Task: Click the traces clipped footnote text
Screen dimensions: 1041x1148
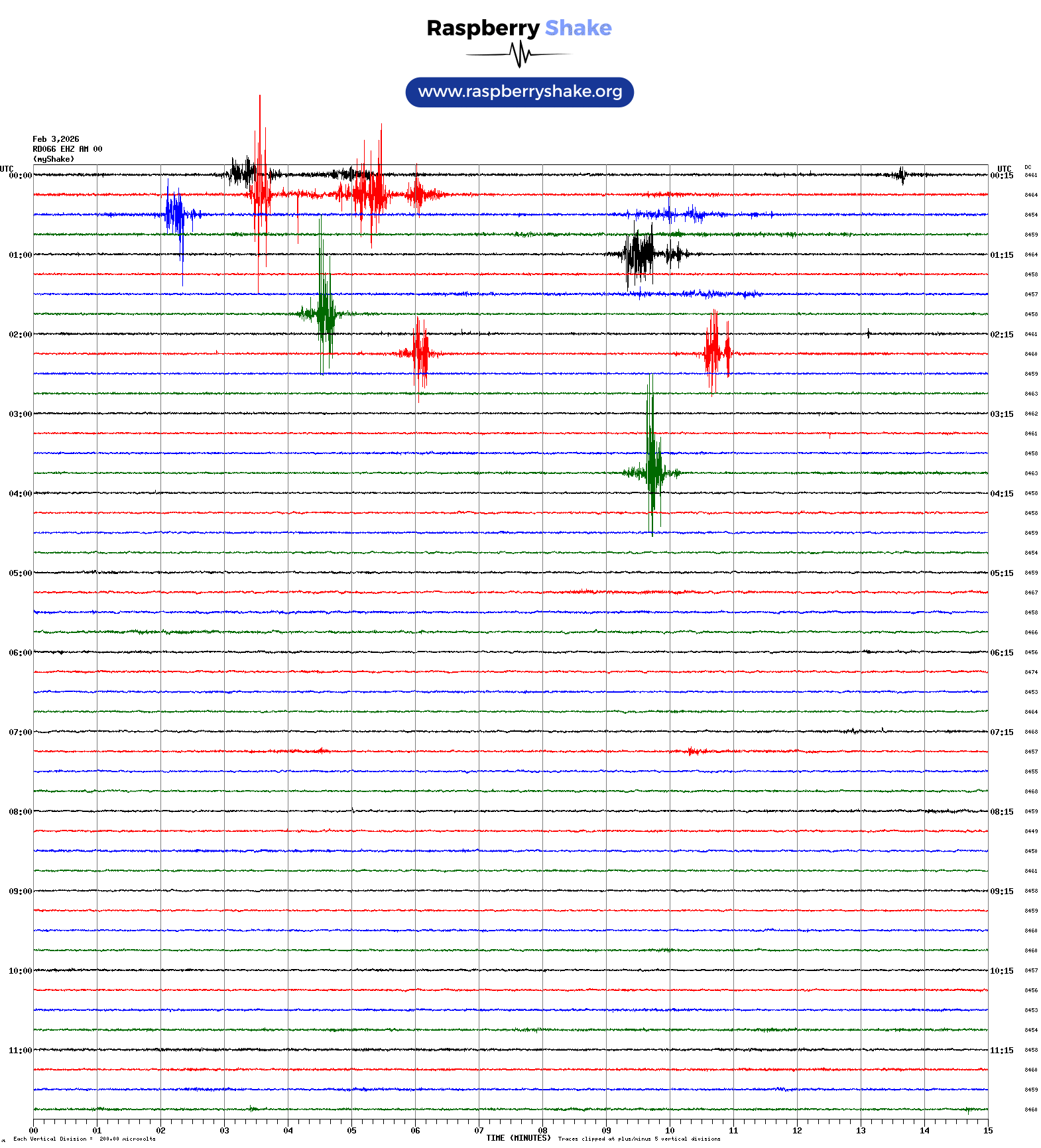Action: pos(639,1139)
